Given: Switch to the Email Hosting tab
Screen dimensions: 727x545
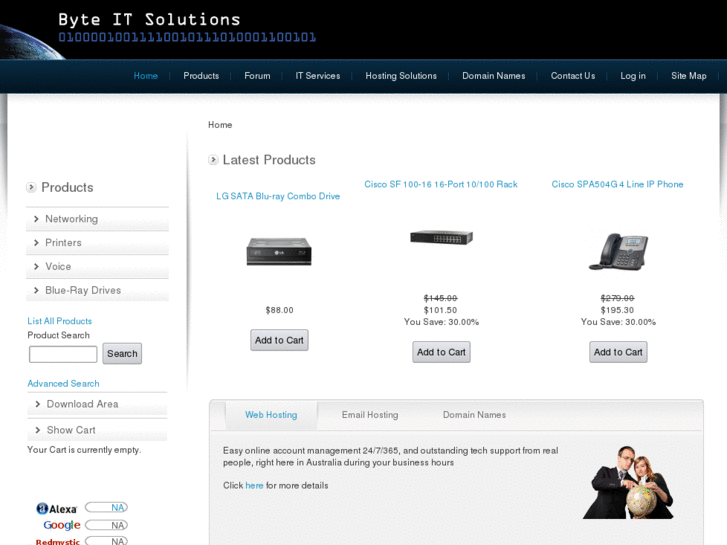Looking at the screenshot, I should (370, 415).
